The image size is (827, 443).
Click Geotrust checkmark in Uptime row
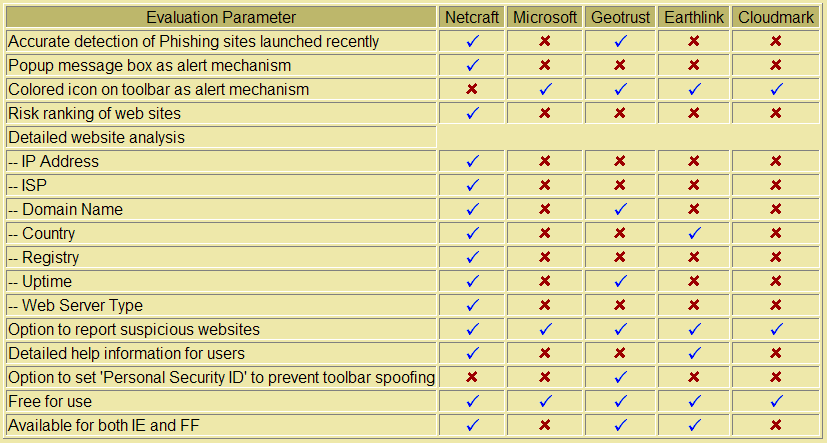click(620, 281)
